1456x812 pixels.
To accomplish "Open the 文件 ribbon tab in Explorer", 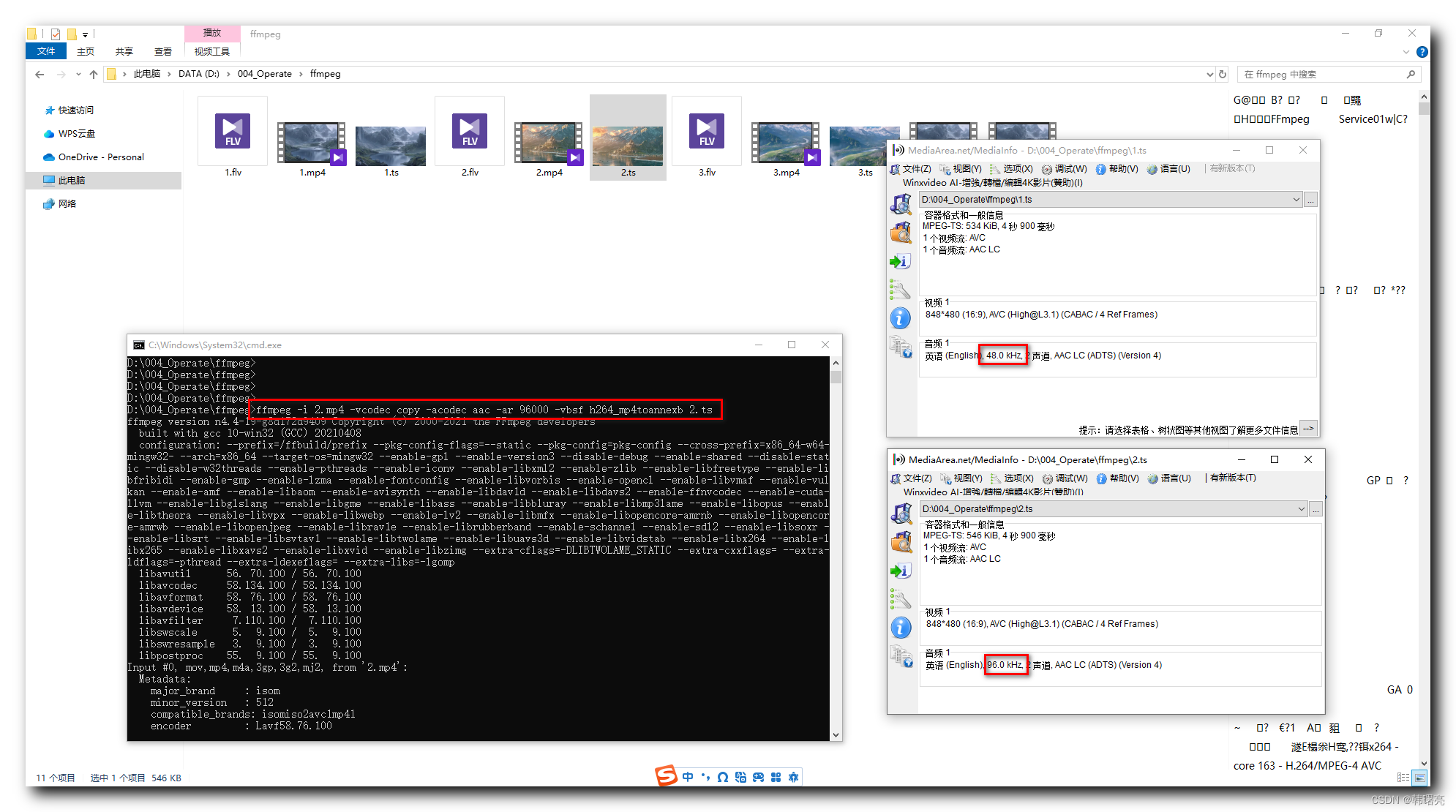I will (46, 51).
